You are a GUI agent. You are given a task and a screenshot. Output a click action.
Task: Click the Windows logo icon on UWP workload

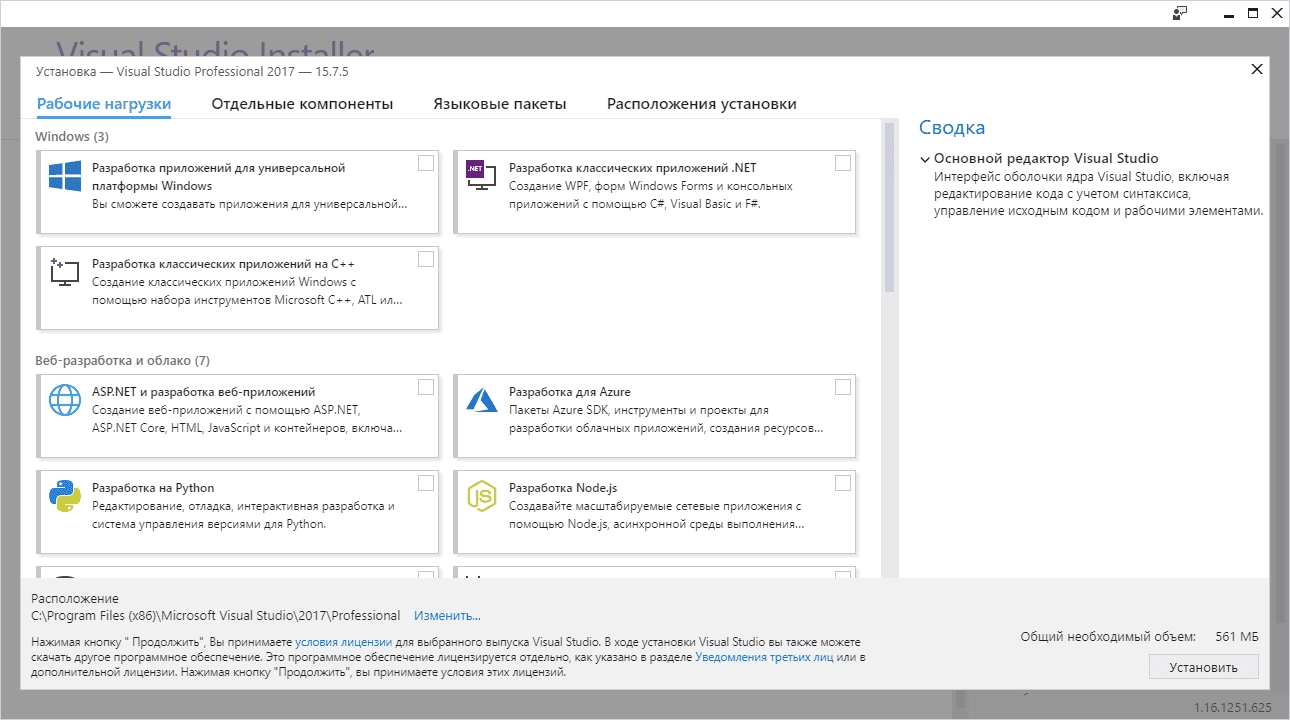[65, 176]
